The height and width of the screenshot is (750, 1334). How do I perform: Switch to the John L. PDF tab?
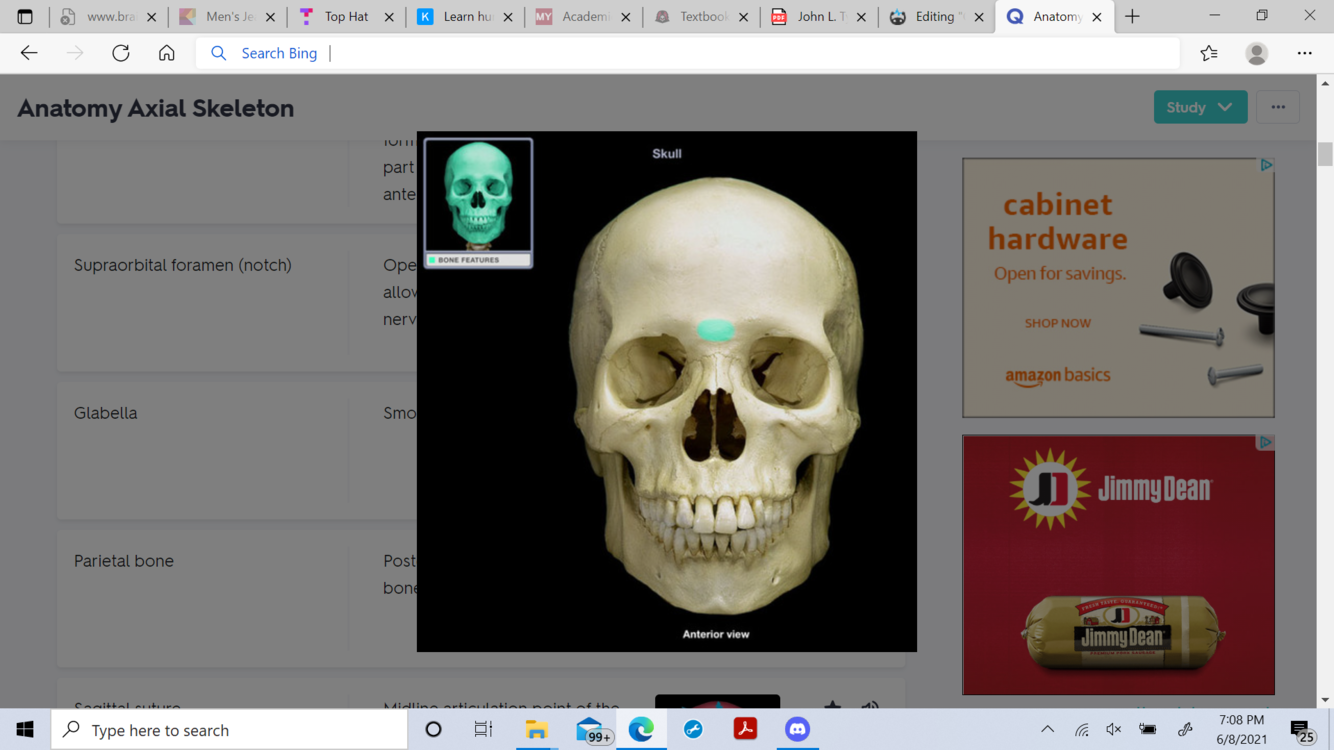pos(817,17)
